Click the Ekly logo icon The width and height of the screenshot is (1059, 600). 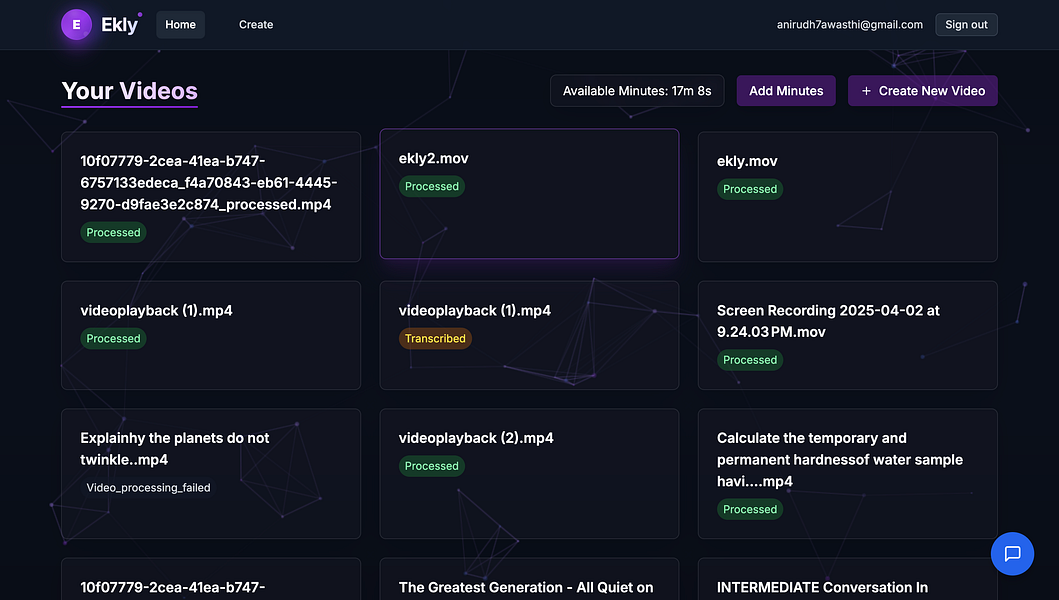click(x=77, y=24)
